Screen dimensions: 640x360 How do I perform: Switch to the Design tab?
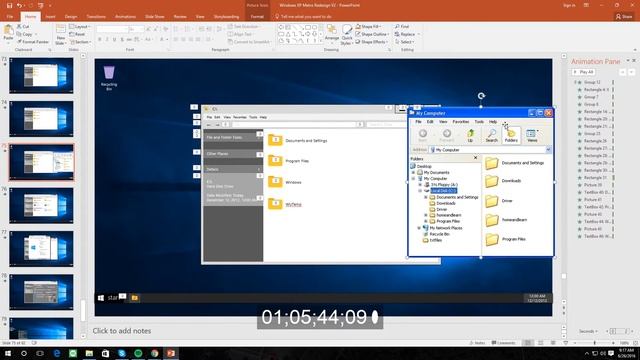coord(71,17)
